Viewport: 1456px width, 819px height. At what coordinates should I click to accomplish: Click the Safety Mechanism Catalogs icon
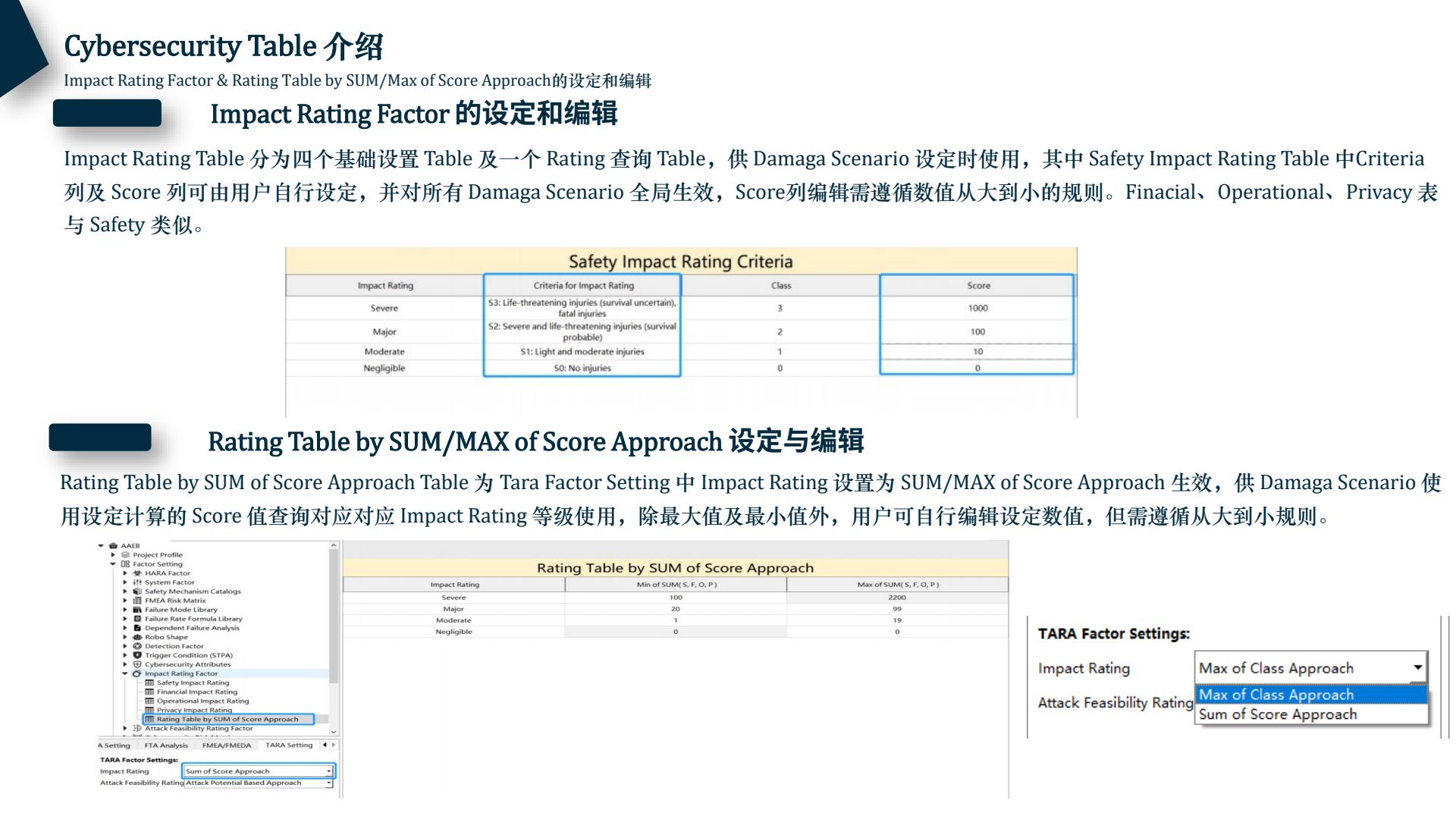(139, 591)
